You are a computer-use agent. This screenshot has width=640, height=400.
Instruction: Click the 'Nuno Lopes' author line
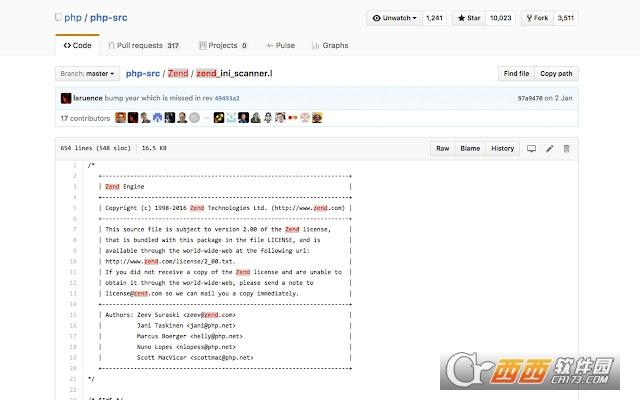click(x=186, y=347)
